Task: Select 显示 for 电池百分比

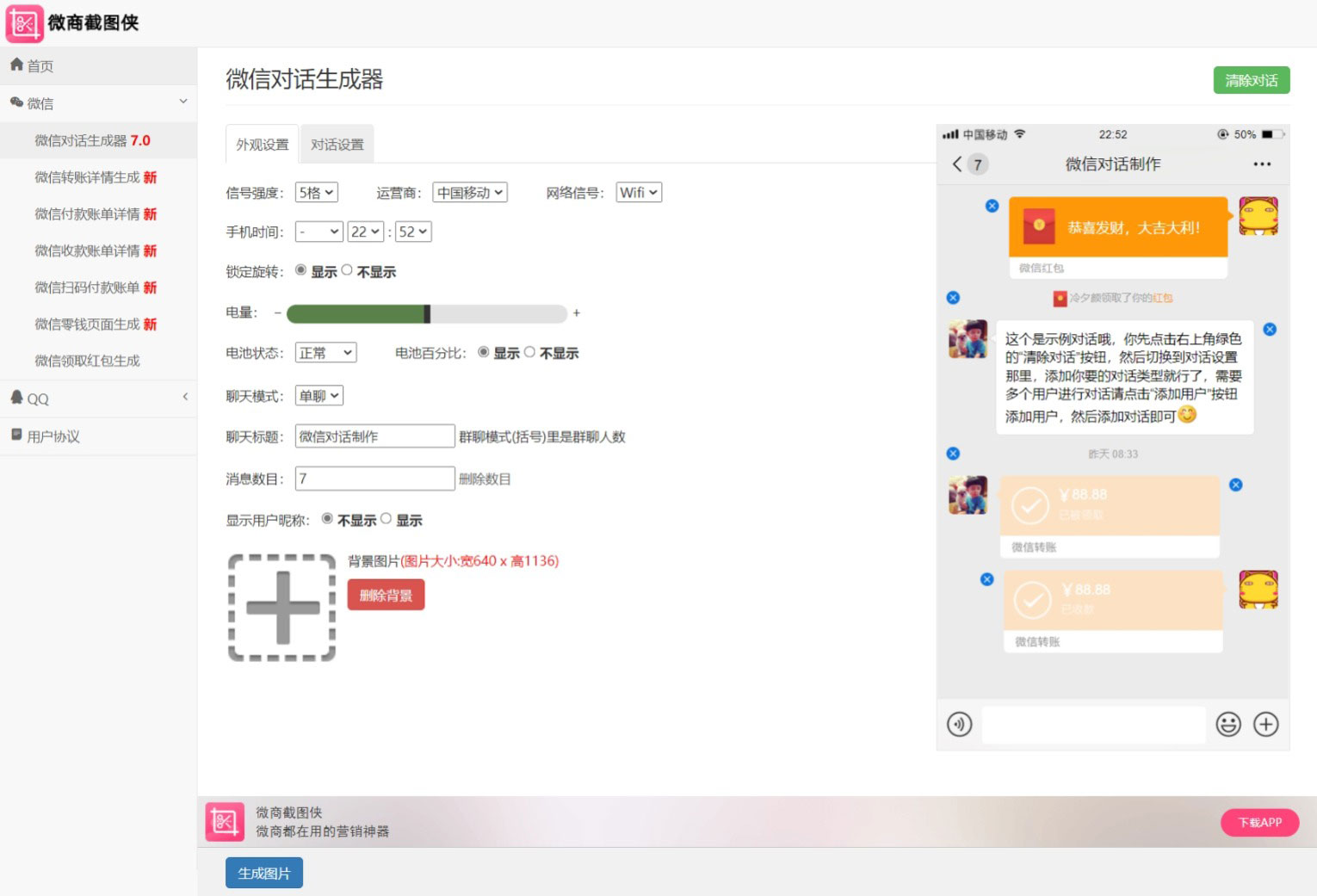Action: pos(484,352)
